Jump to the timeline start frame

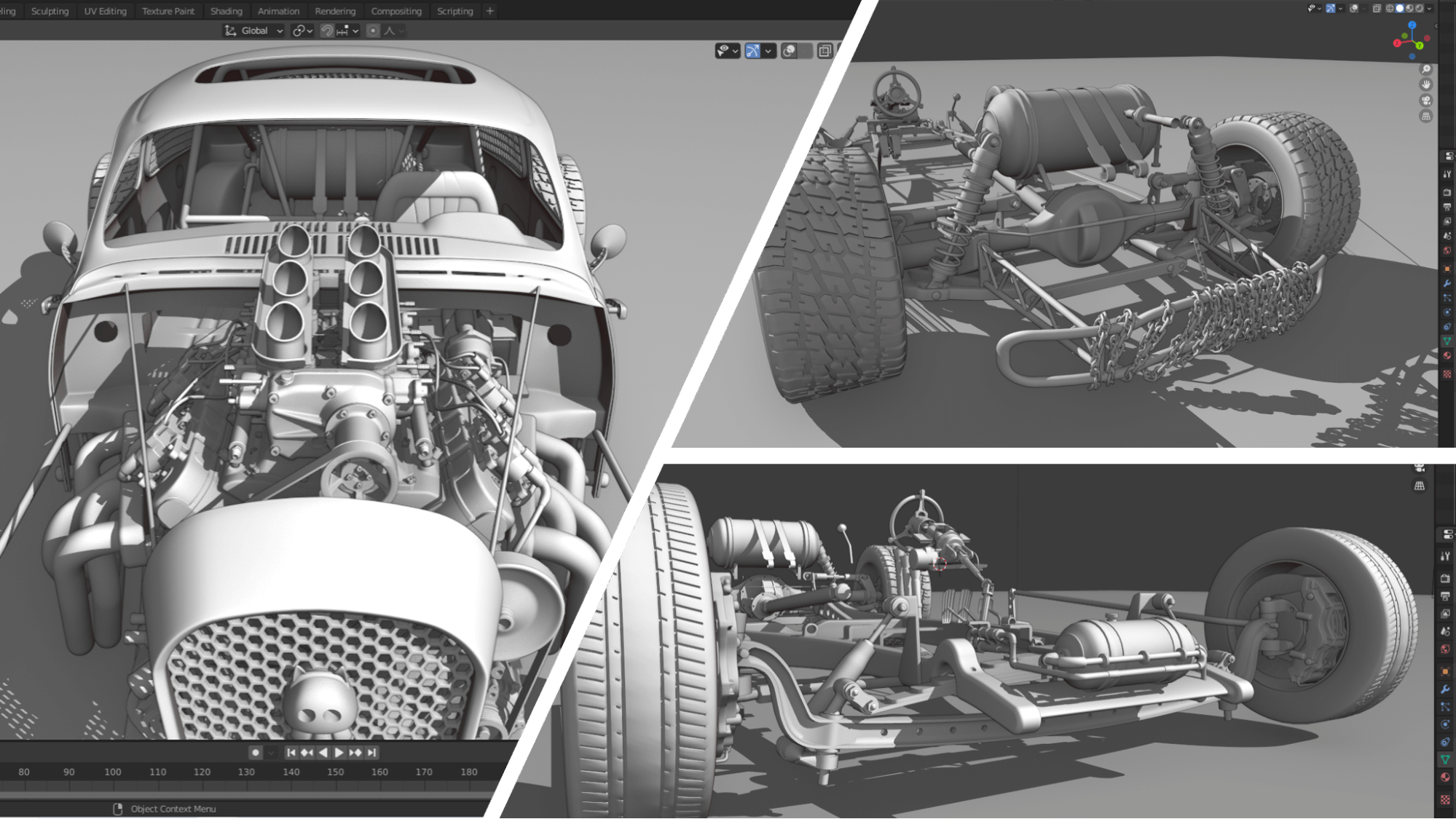[291, 753]
